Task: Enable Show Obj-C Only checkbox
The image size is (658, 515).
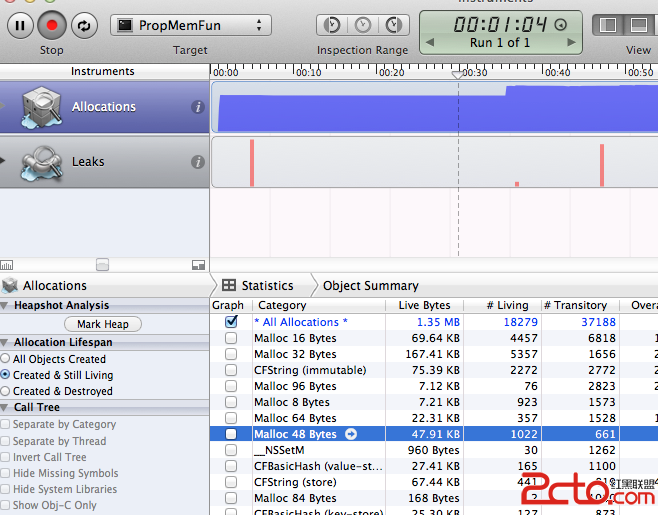Action: pyautogui.click(x=5, y=505)
